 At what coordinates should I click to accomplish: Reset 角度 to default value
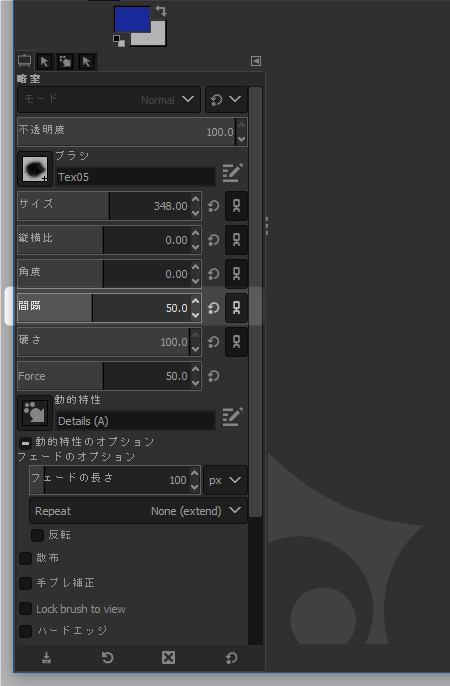click(x=213, y=274)
